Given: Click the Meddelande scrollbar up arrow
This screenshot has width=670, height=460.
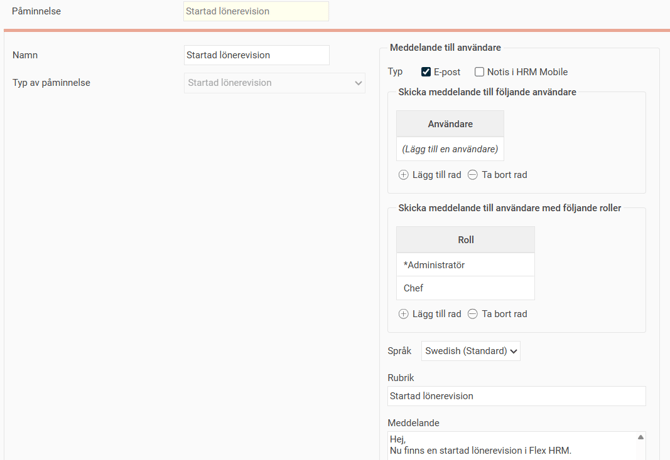Looking at the screenshot, I should (x=640, y=437).
